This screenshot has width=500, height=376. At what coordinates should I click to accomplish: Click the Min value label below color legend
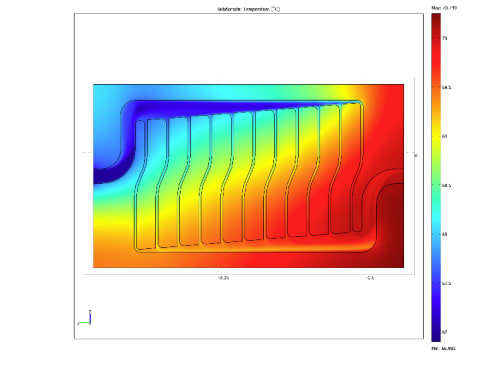(443, 348)
